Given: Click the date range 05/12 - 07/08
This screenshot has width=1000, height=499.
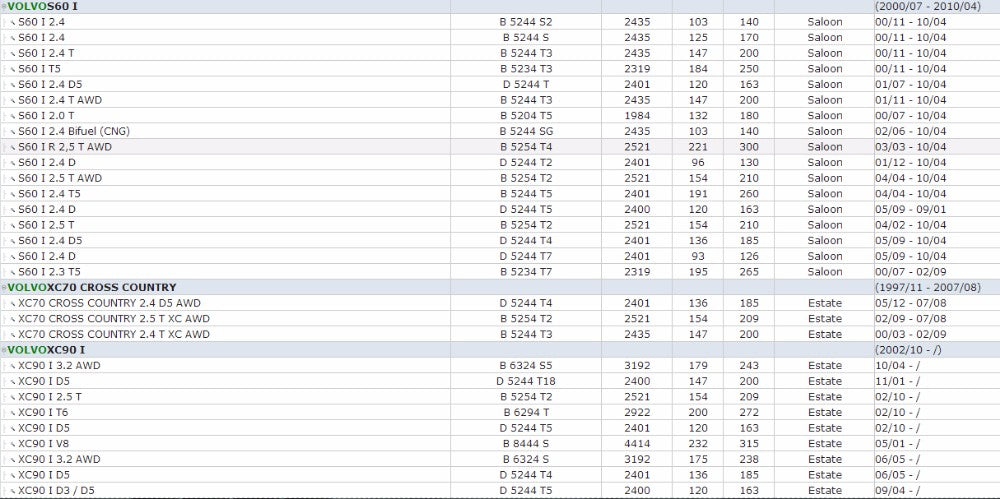Looking at the screenshot, I should click(911, 304).
